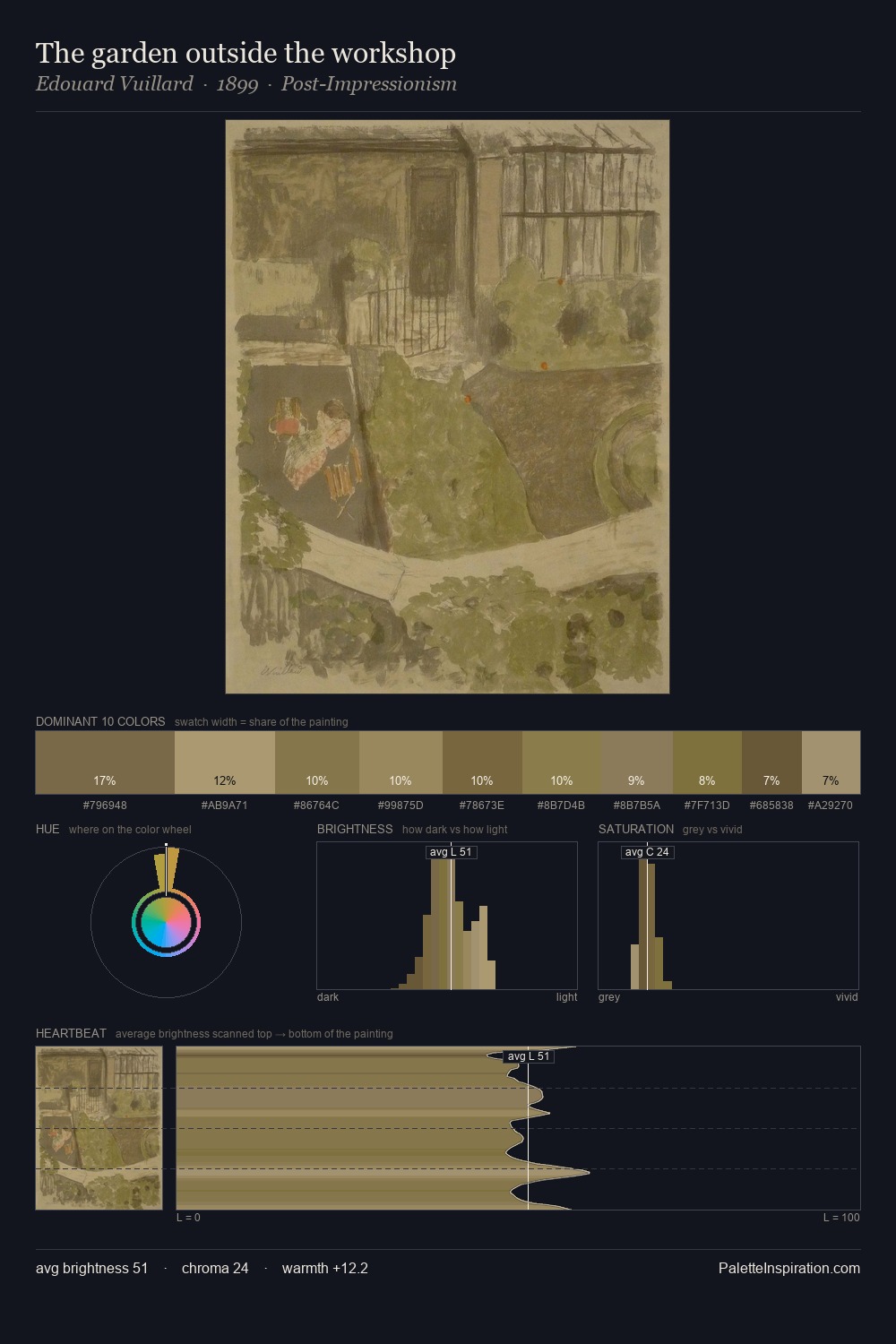Click the hue color wheel
This screenshot has width=896, height=1344.
(166, 923)
